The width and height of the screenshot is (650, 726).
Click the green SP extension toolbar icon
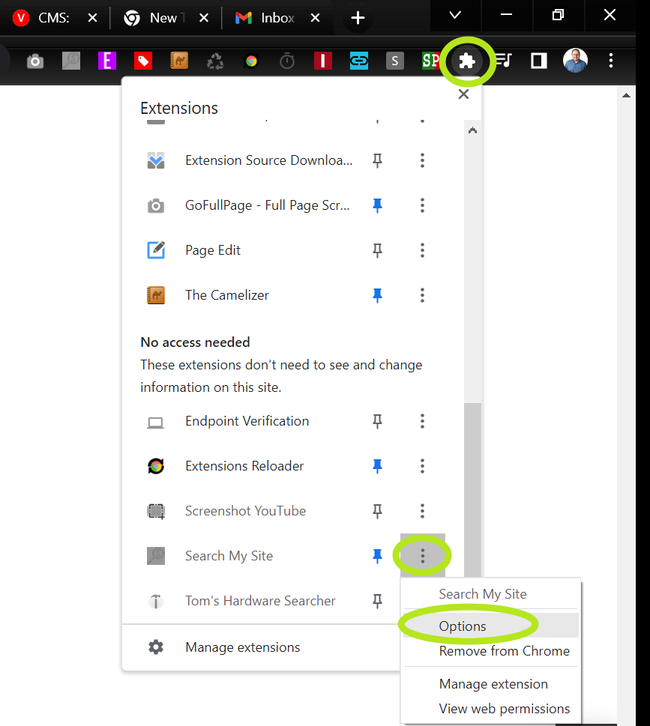pyautogui.click(x=431, y=61)
